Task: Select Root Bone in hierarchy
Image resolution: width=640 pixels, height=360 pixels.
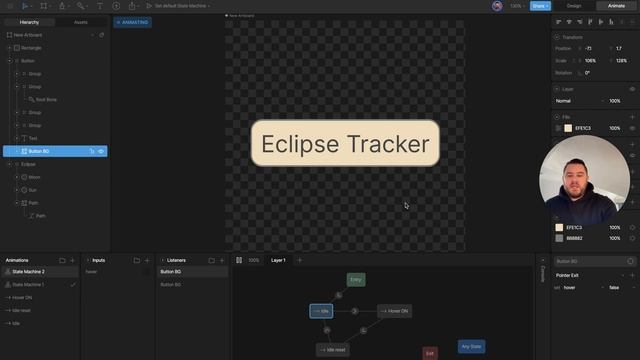Action: [46, 100]
